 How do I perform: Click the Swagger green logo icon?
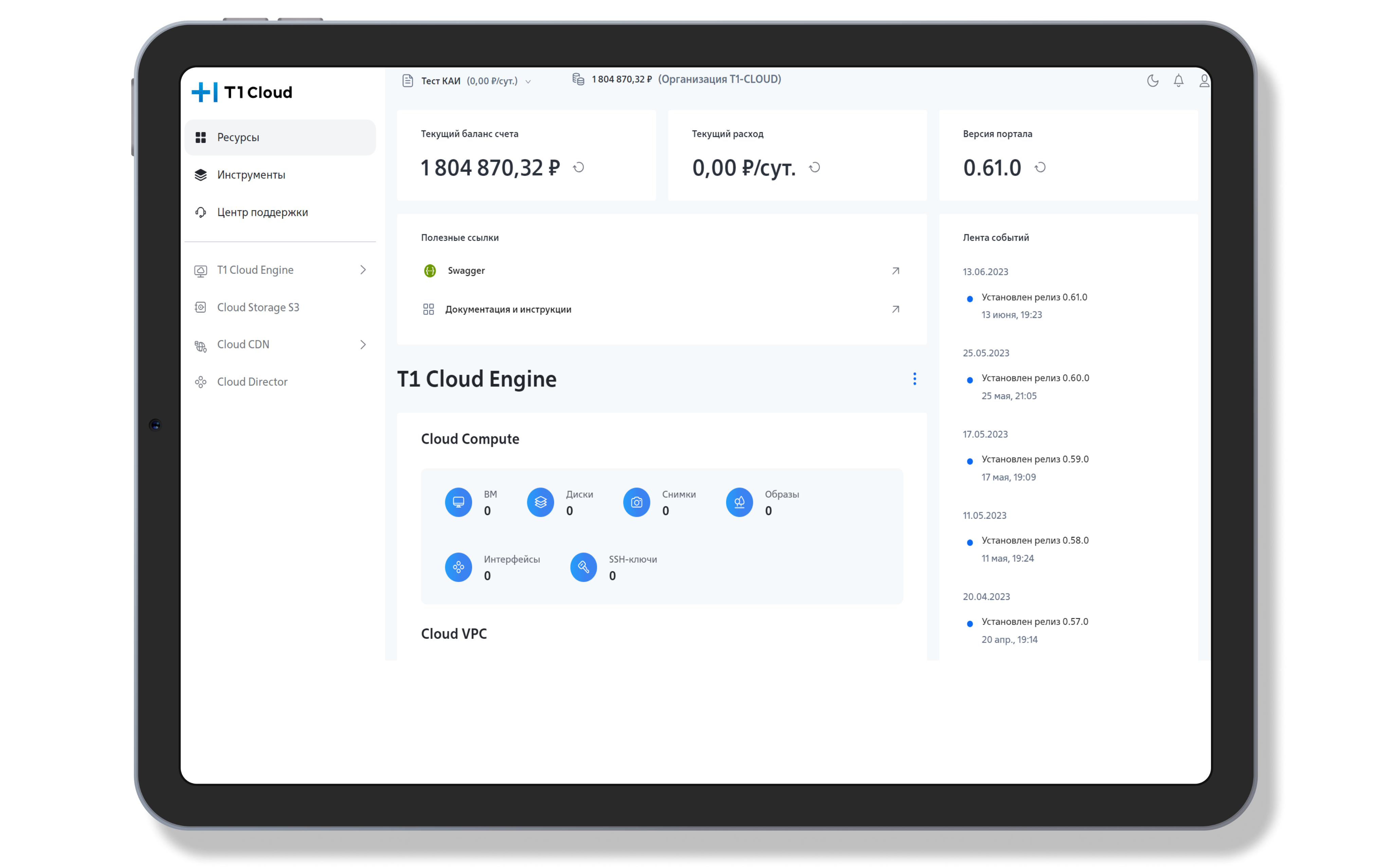coord(429,270)
